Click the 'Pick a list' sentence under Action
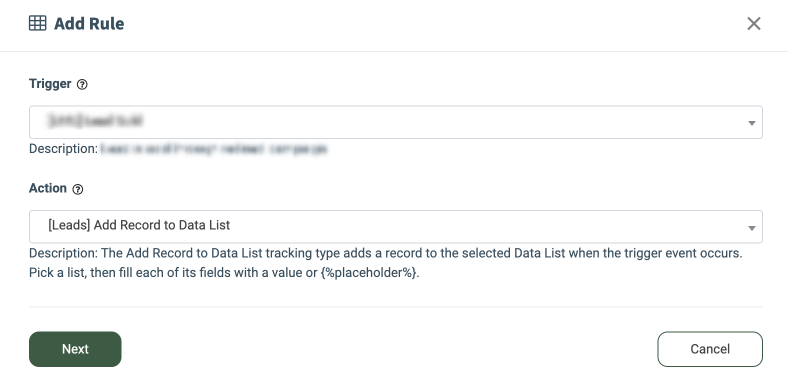The height and width of the screenshot is (387, 788). [224, 274]
